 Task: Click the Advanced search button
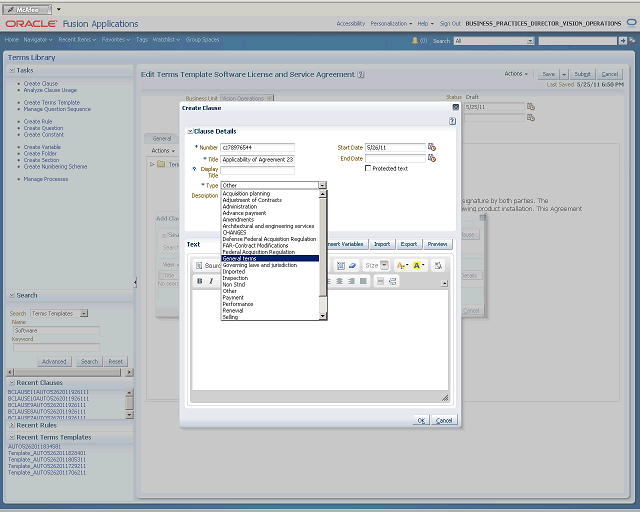coord(54,361)
